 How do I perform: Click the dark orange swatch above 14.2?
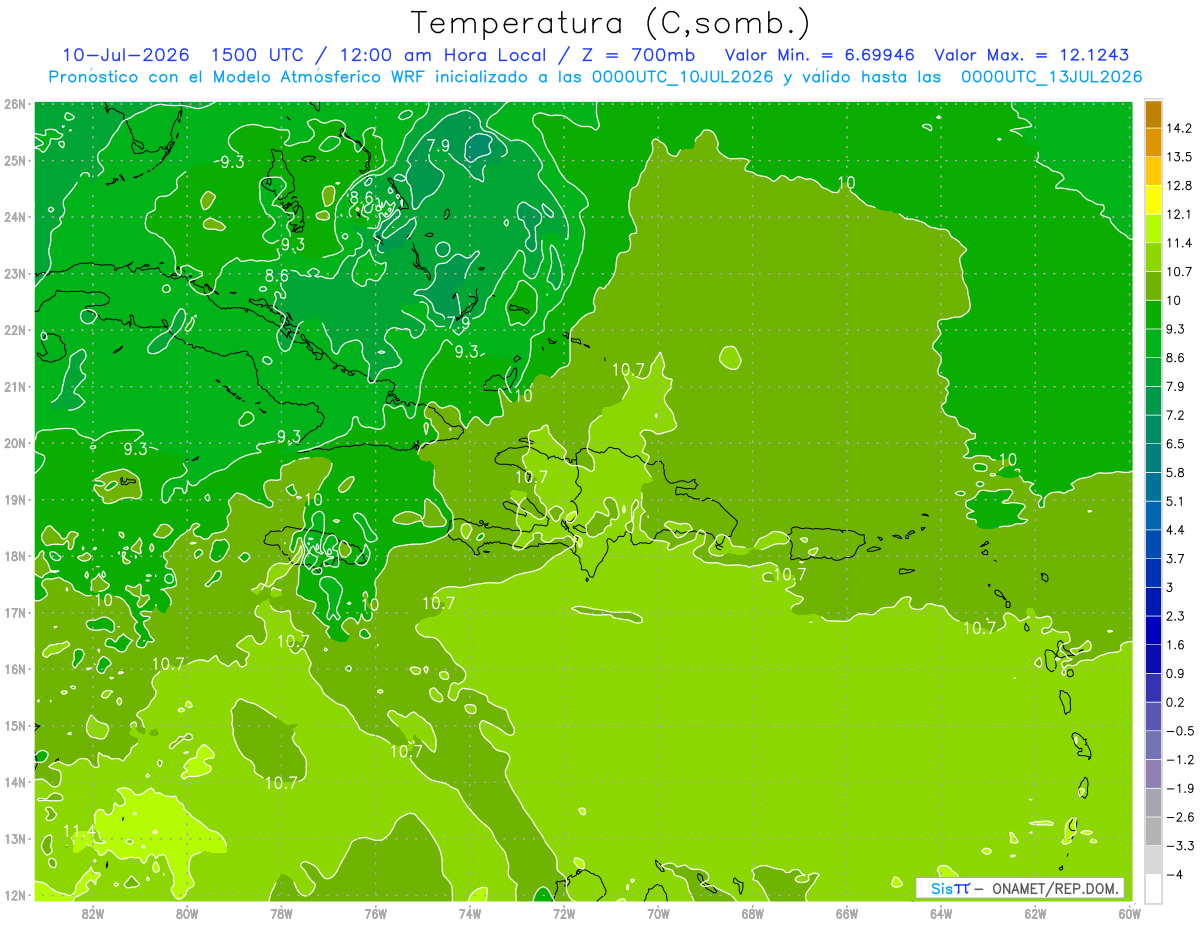point(1153,114)
